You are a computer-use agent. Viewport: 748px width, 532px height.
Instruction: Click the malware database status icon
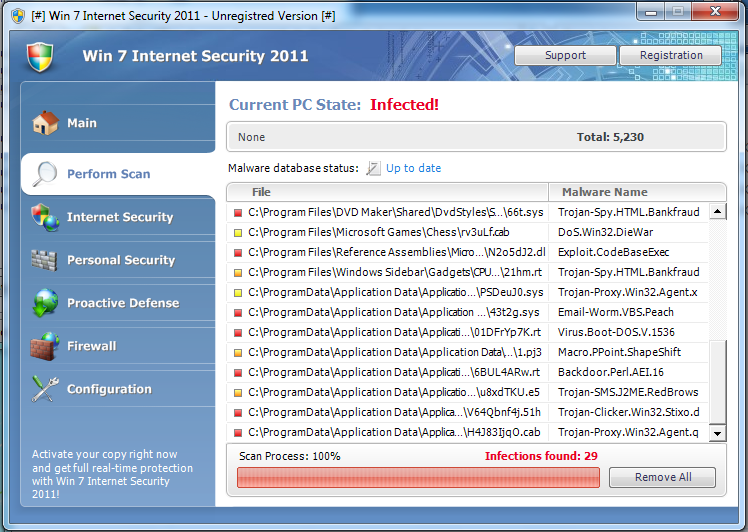pos(374,168)
